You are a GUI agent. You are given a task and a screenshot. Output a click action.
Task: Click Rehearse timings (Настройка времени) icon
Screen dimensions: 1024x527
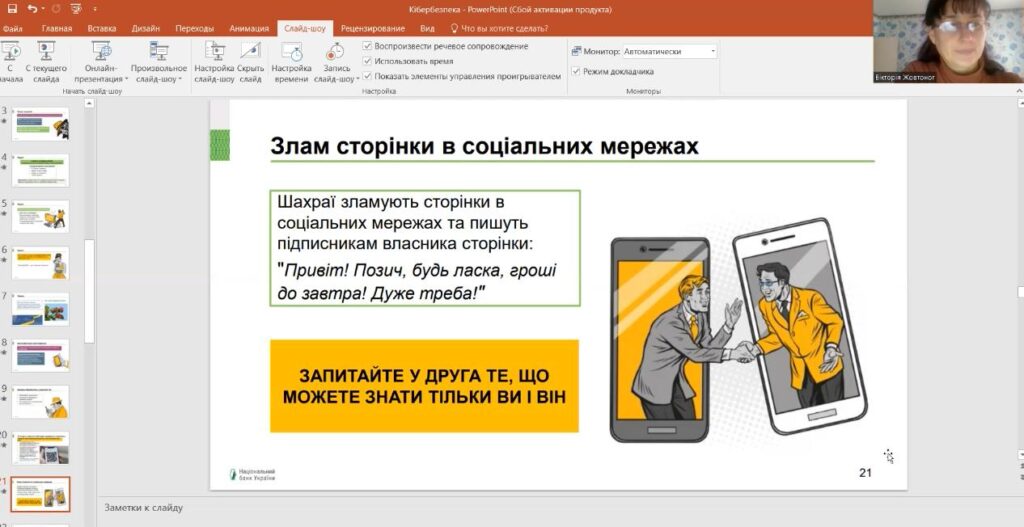291,52
